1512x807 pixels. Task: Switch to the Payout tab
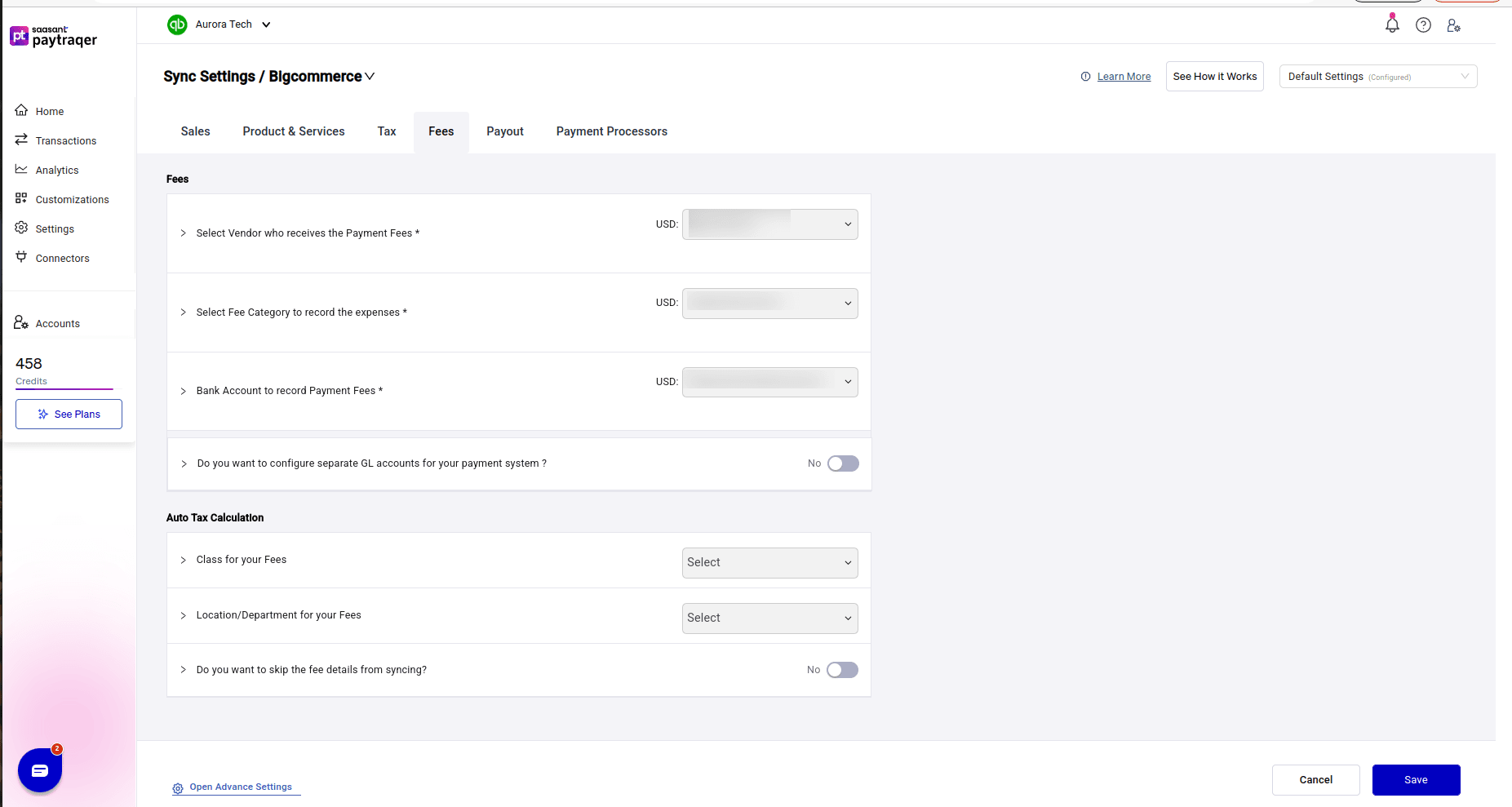(504, 131)
